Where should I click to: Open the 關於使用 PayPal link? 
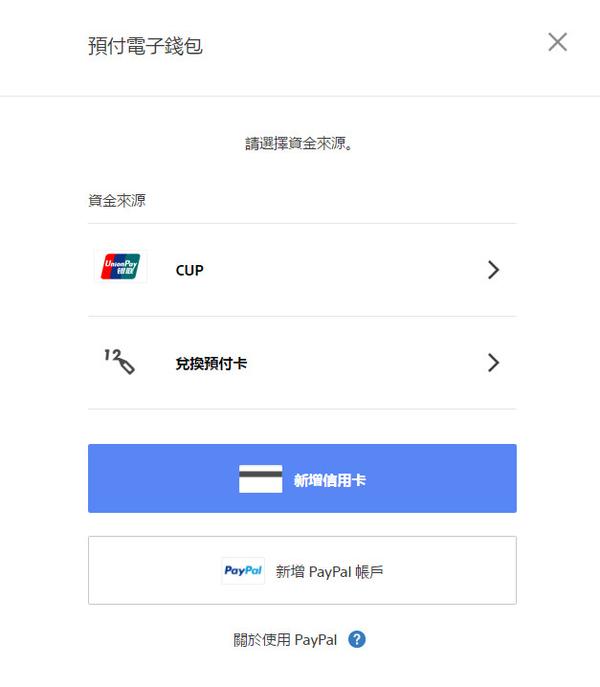coord(285,640)
